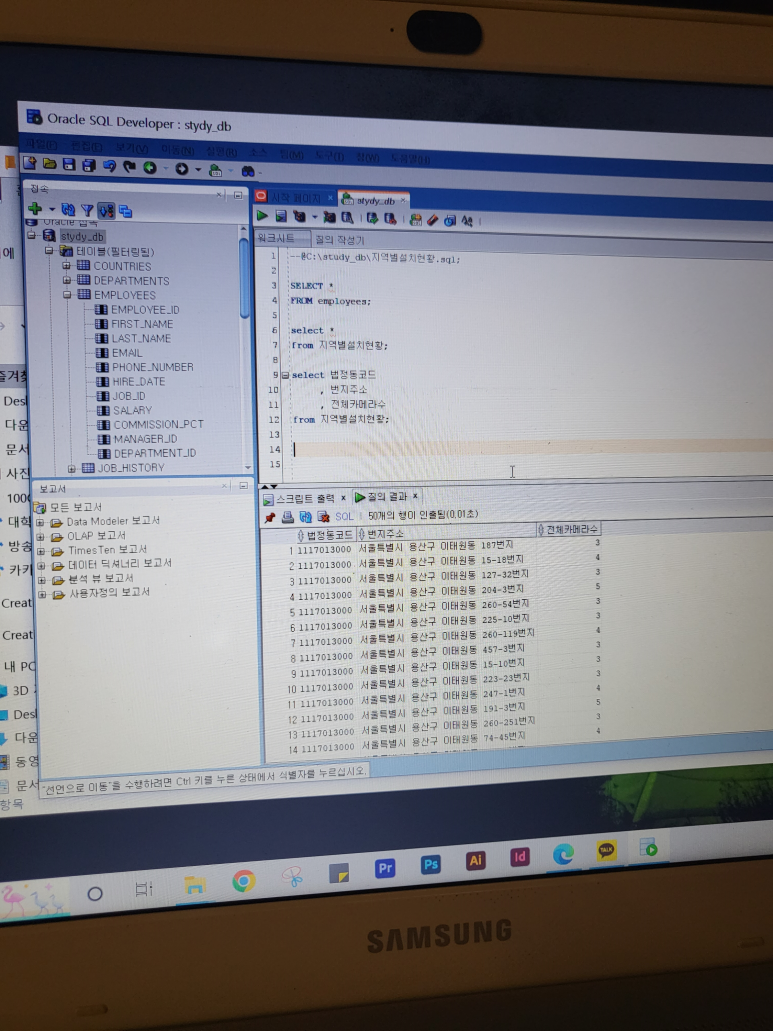Image resolution: width=773 pixels, height=1031 pixels.
Task: Click the Open folder icon in main toolbar
Action: 49,164
